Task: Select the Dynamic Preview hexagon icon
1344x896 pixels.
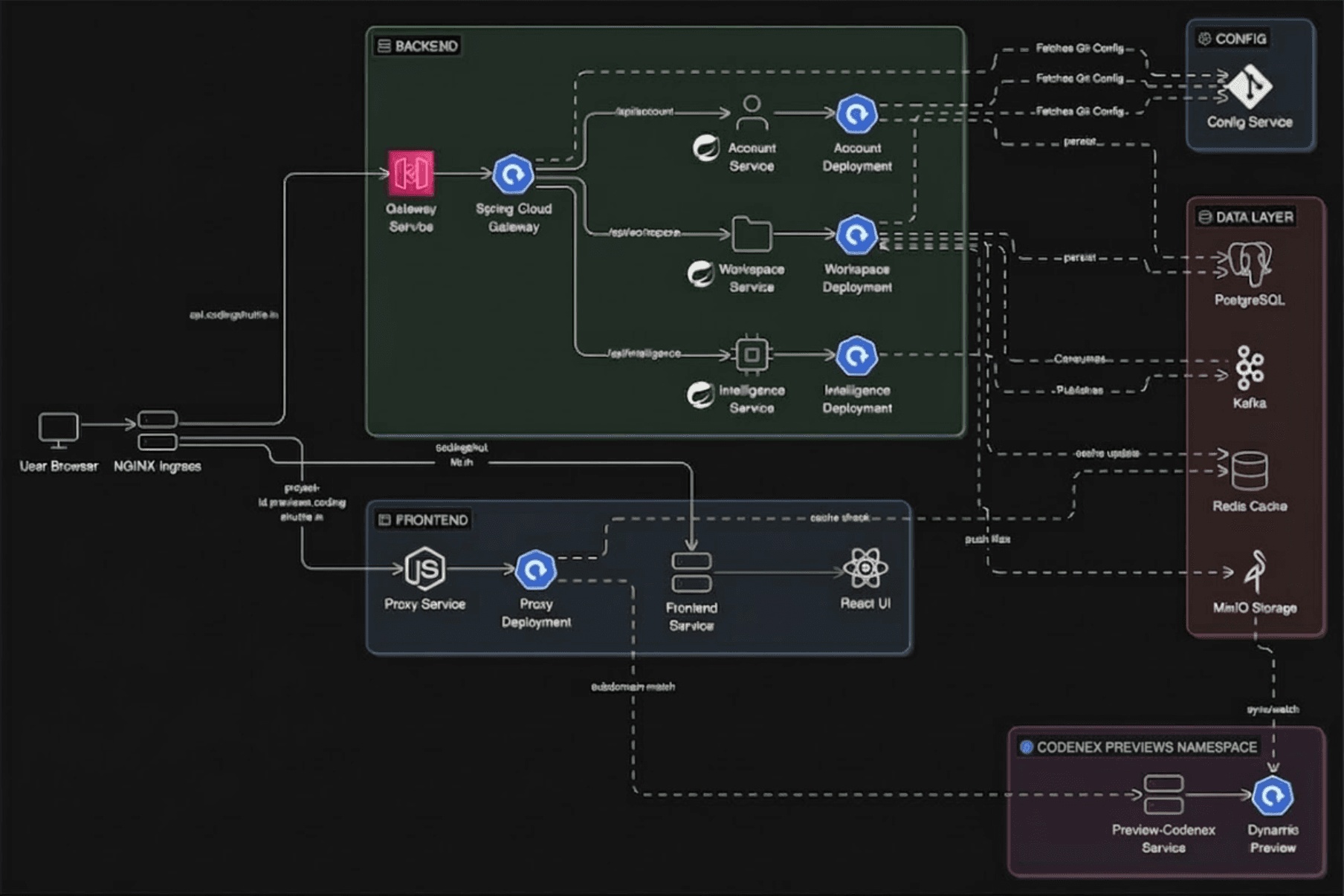Action: [x=1273, y=796]
